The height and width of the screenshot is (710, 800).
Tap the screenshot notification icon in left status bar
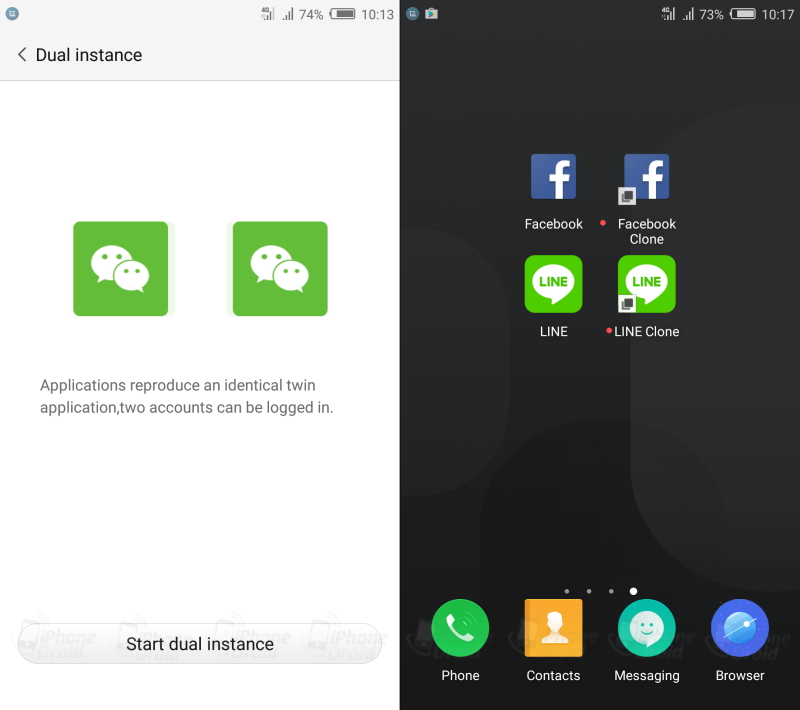tap(12, 14)
